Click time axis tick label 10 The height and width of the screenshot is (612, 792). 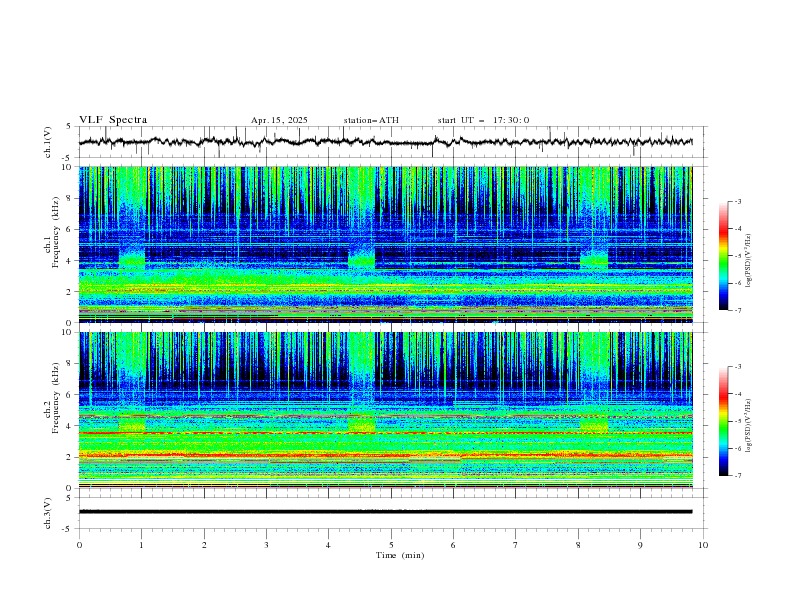pyautogui.click(x=703, y=545)
